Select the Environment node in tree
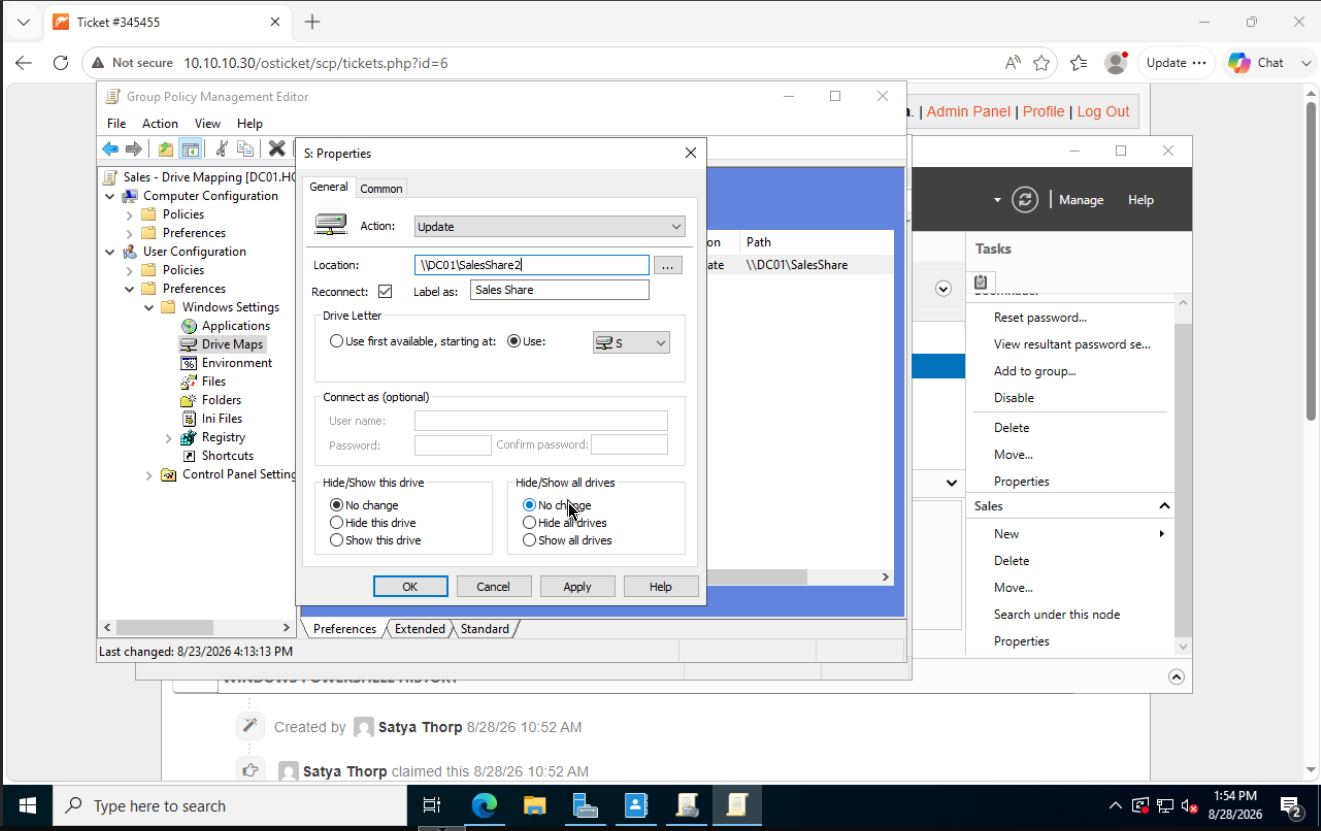Screen dimensions: 1321x831 pos(236,363)
